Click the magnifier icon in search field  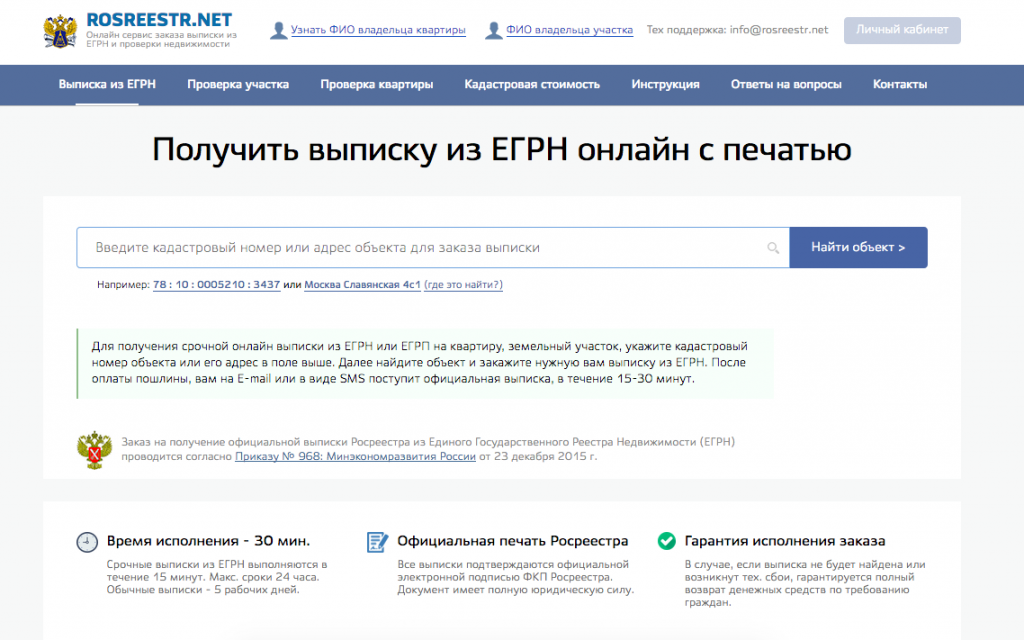click(x=773, y=248)
